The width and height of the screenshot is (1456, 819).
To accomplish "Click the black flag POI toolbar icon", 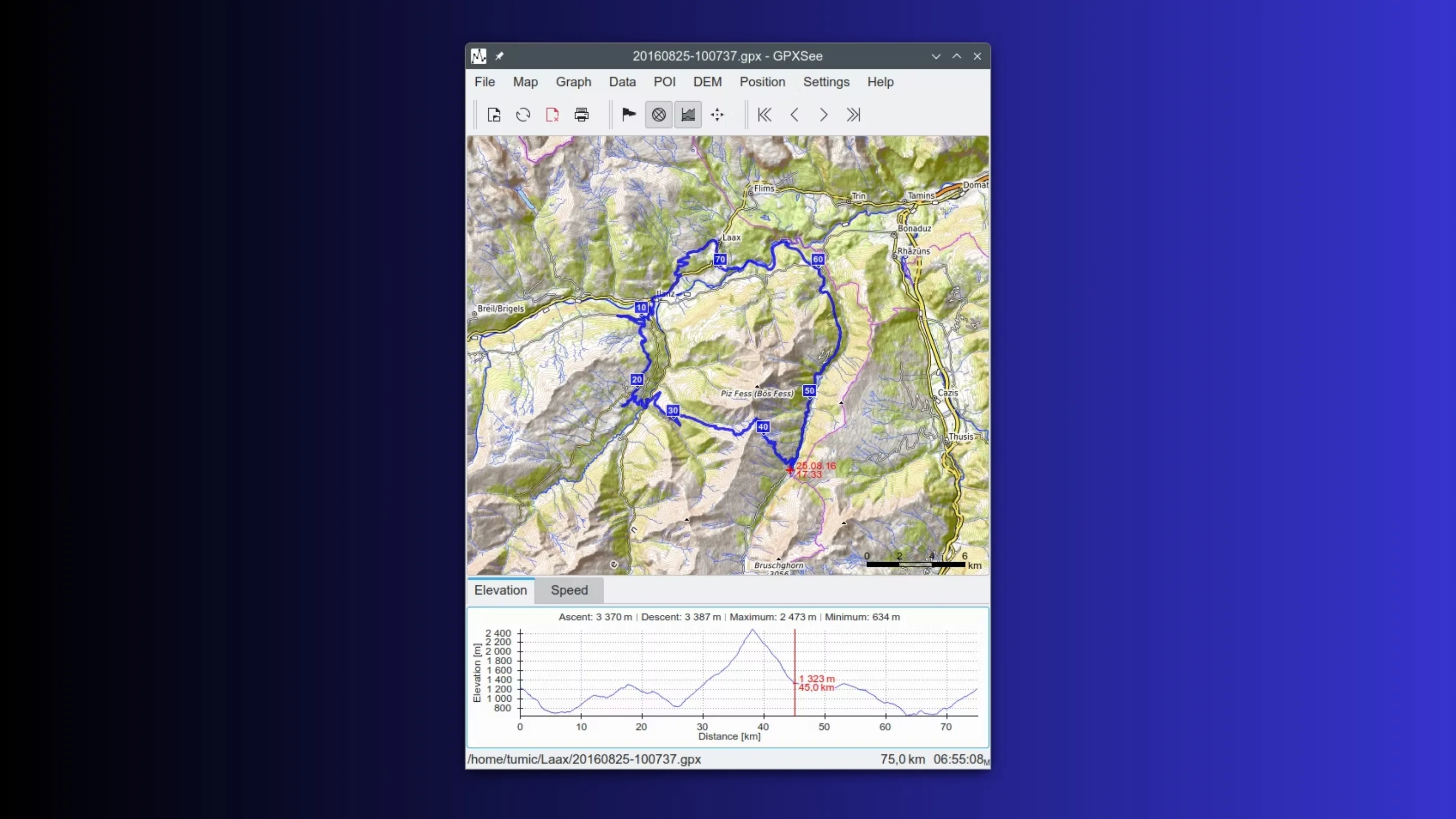I will pyautogui.click(x=629, y=115).
